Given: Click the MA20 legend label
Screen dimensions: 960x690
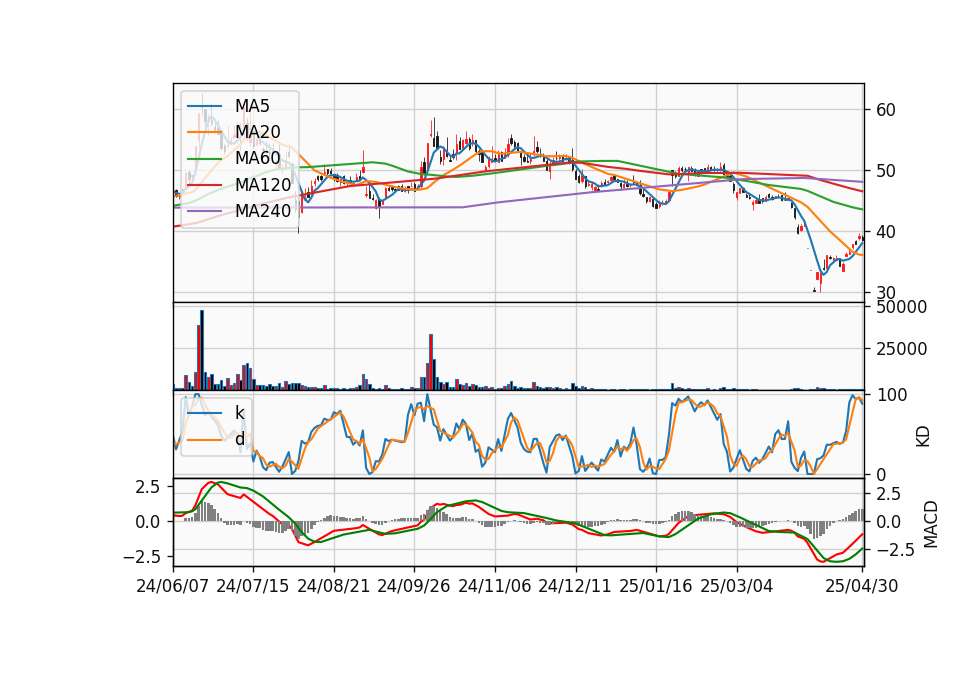Looking at the screenshot, I should (257, 132).
